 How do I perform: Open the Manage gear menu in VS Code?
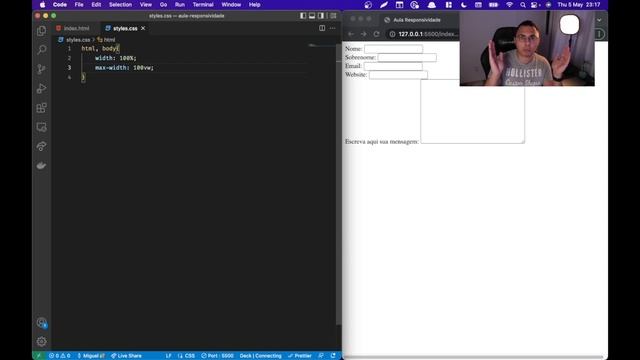41,341
